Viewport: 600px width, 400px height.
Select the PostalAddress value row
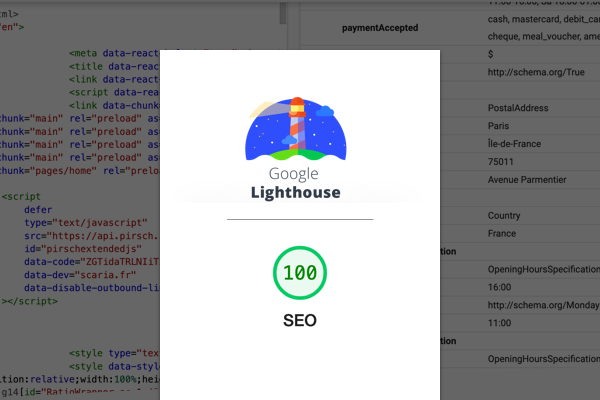click(x=518, y=108)
